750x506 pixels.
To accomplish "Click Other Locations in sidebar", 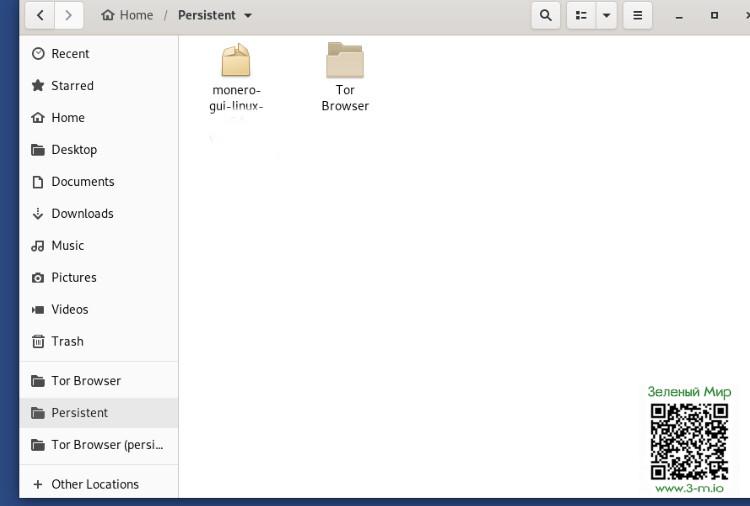I will tap(94, 485).
